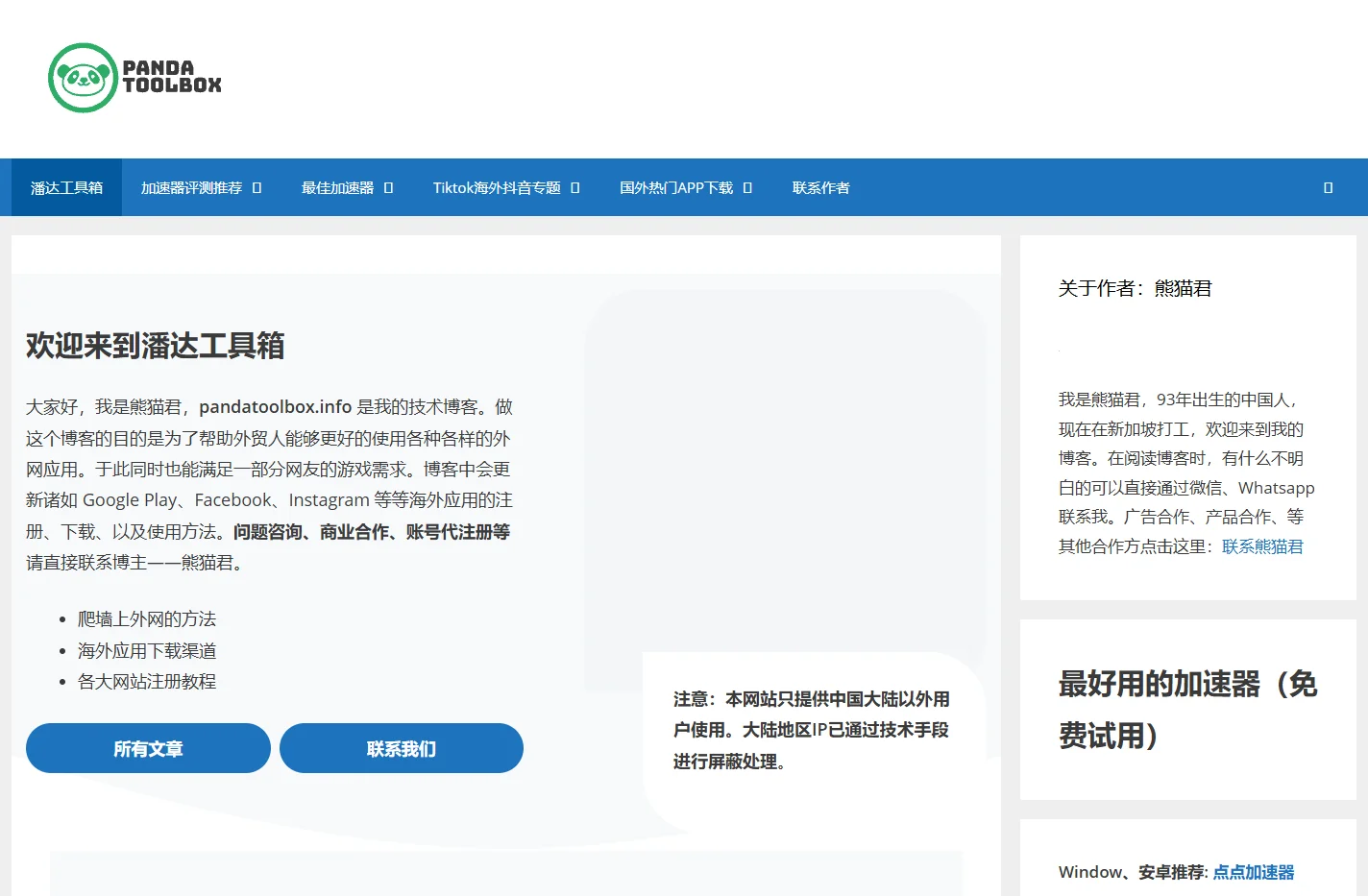Click the 海外应用下载渠道 list item
The image size is (1368, 896).
click(x=147, y=651)
